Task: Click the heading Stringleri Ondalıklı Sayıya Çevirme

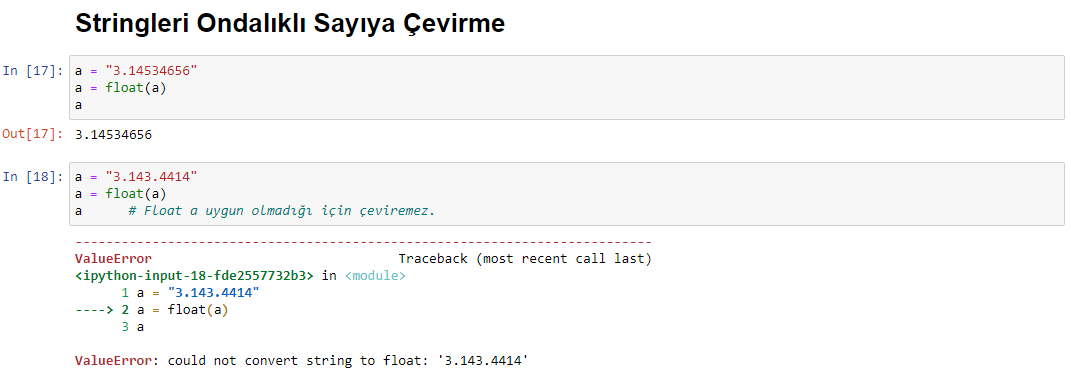Action: 290,24
